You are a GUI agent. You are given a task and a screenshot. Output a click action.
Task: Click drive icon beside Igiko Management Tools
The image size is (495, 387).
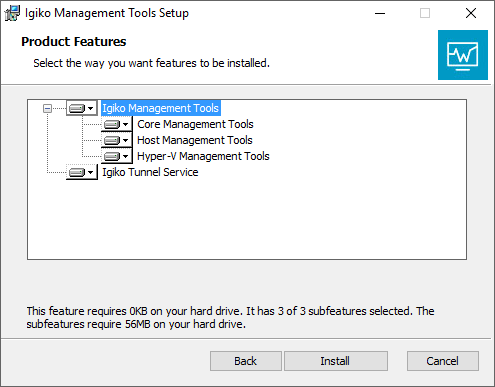[77, 108]
